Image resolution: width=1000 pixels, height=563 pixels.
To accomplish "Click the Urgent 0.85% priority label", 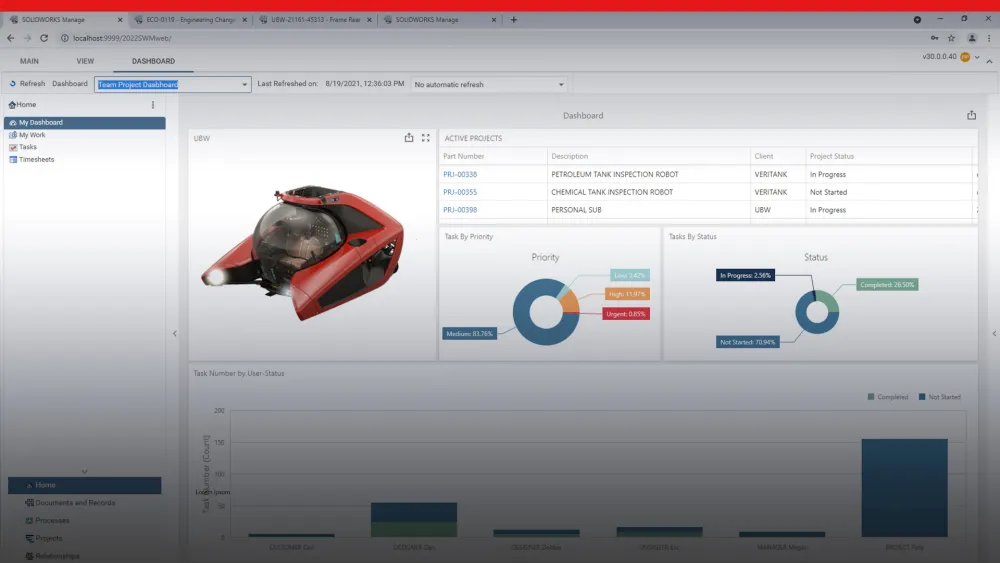I will 626,314.
